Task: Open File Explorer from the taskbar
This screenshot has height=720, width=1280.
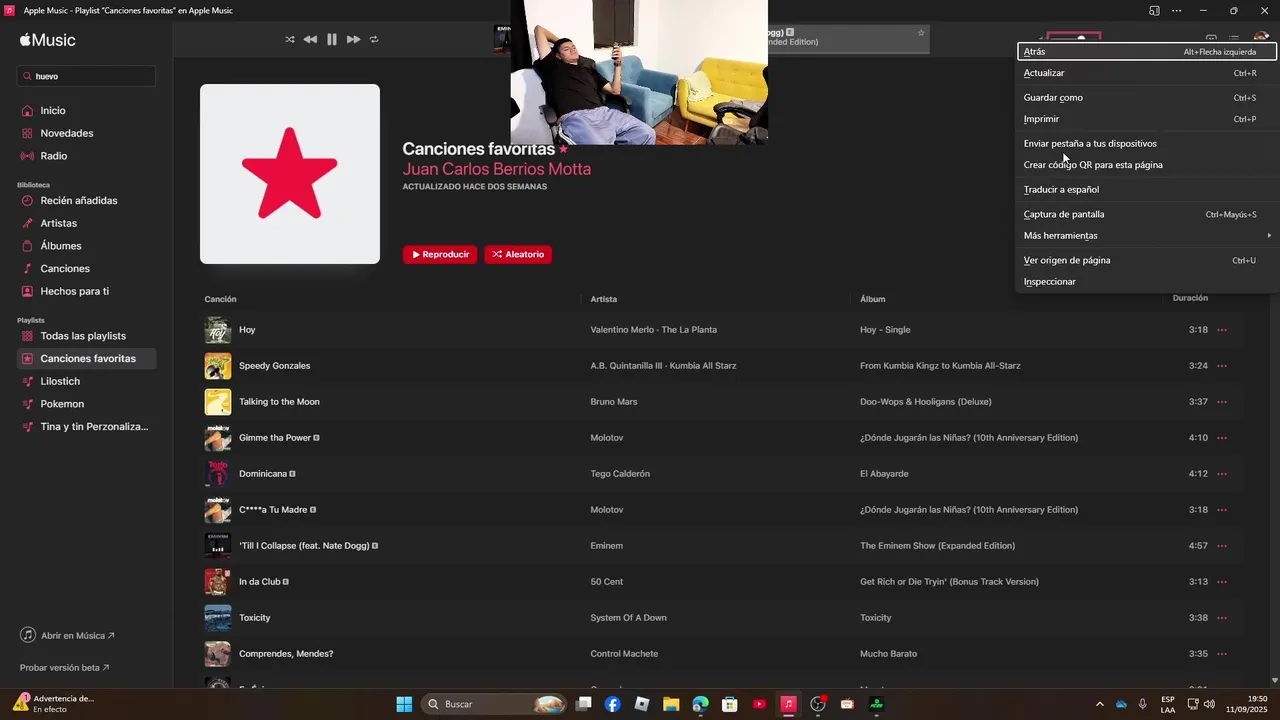Action: click(671, 704)
